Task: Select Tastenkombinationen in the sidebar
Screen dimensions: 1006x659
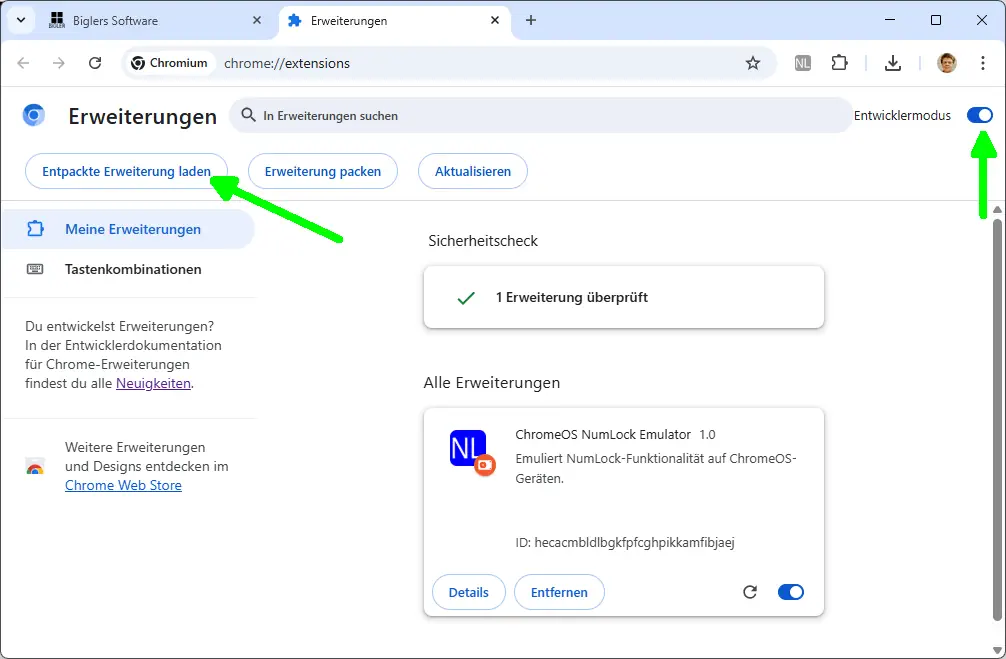Action: coord(132,269)
